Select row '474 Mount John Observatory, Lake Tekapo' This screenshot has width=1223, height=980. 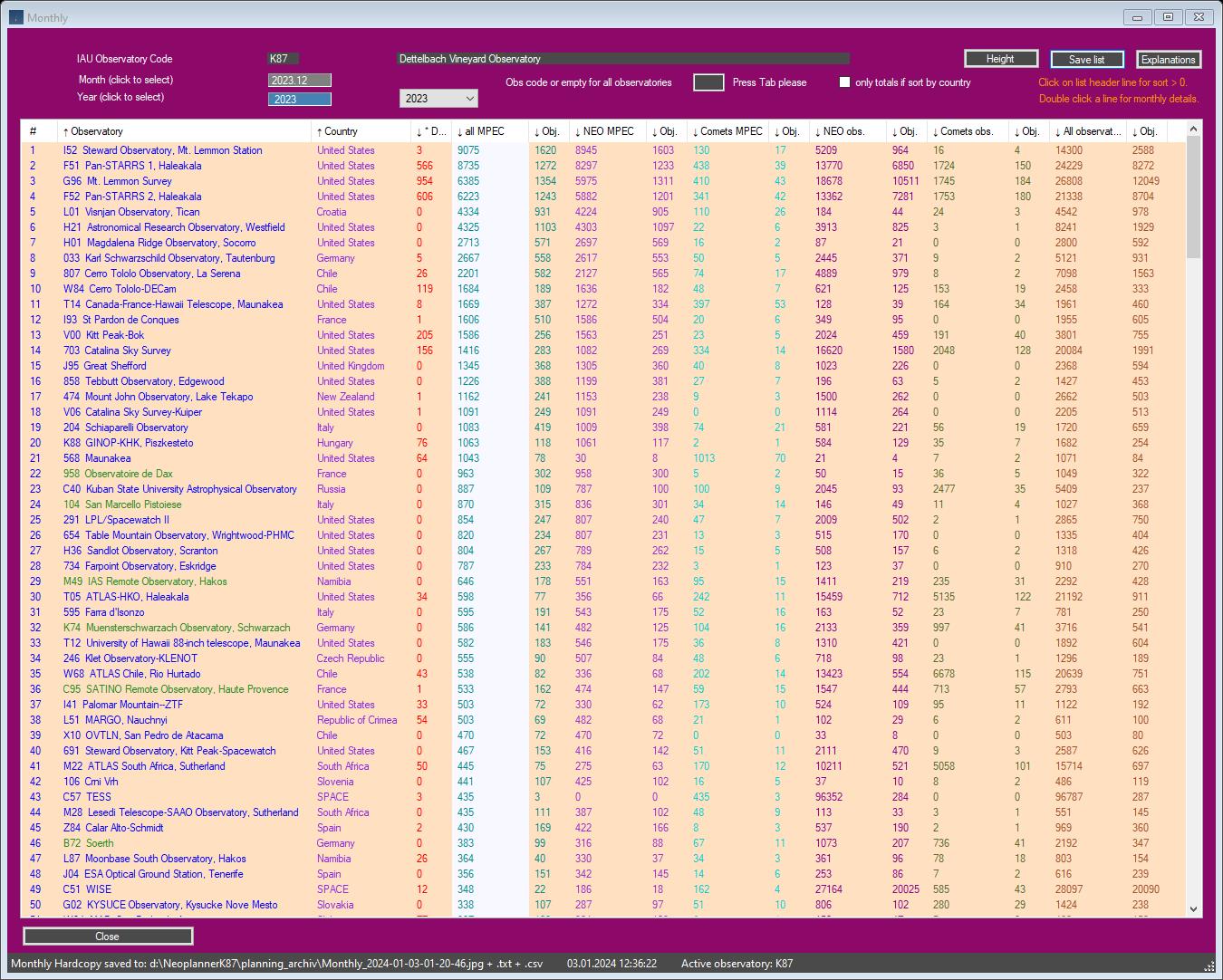tap(602, 397)
